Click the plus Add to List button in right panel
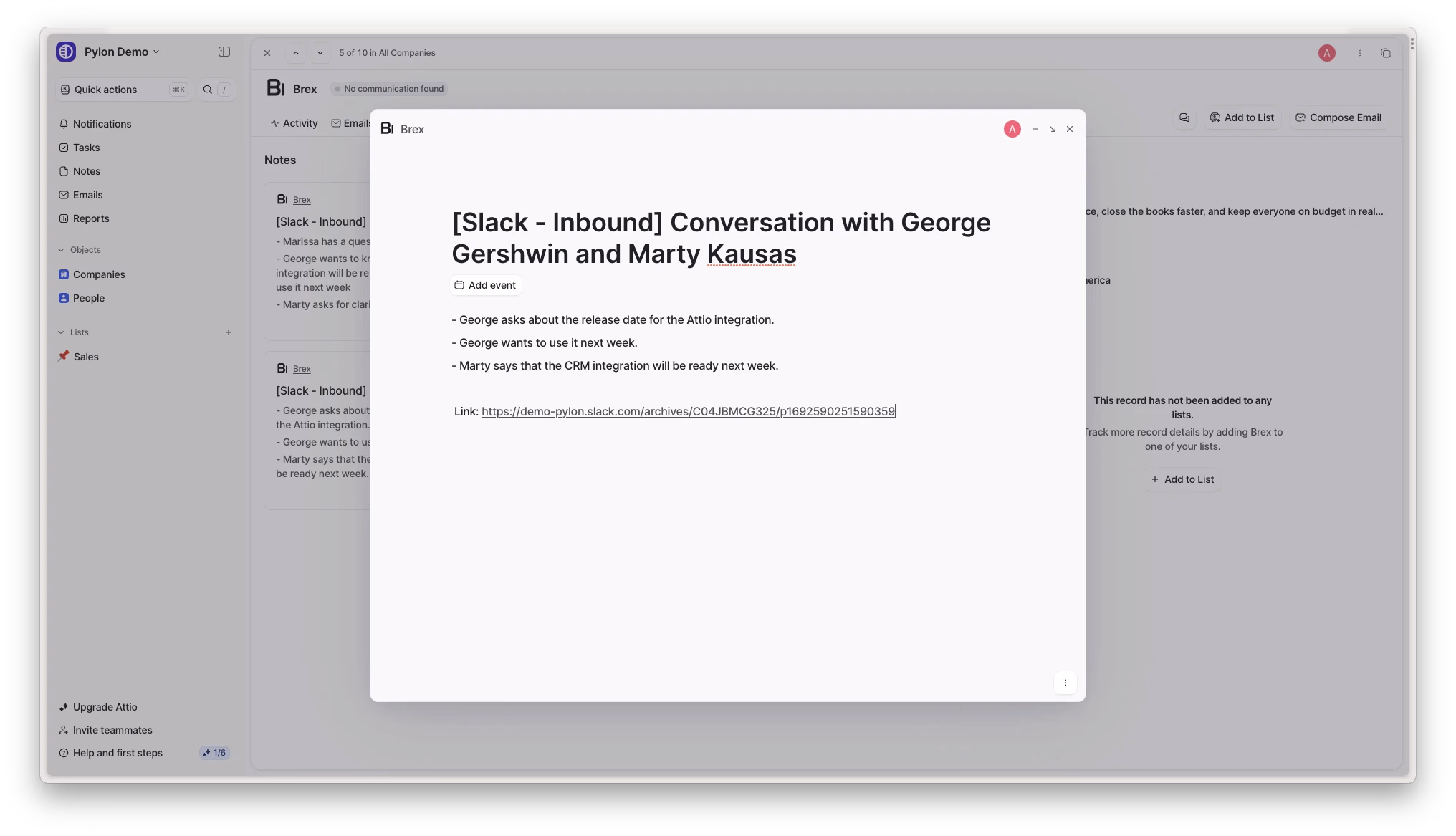The height and width of the screenshot is (836, 1456). coord(1182,479)
